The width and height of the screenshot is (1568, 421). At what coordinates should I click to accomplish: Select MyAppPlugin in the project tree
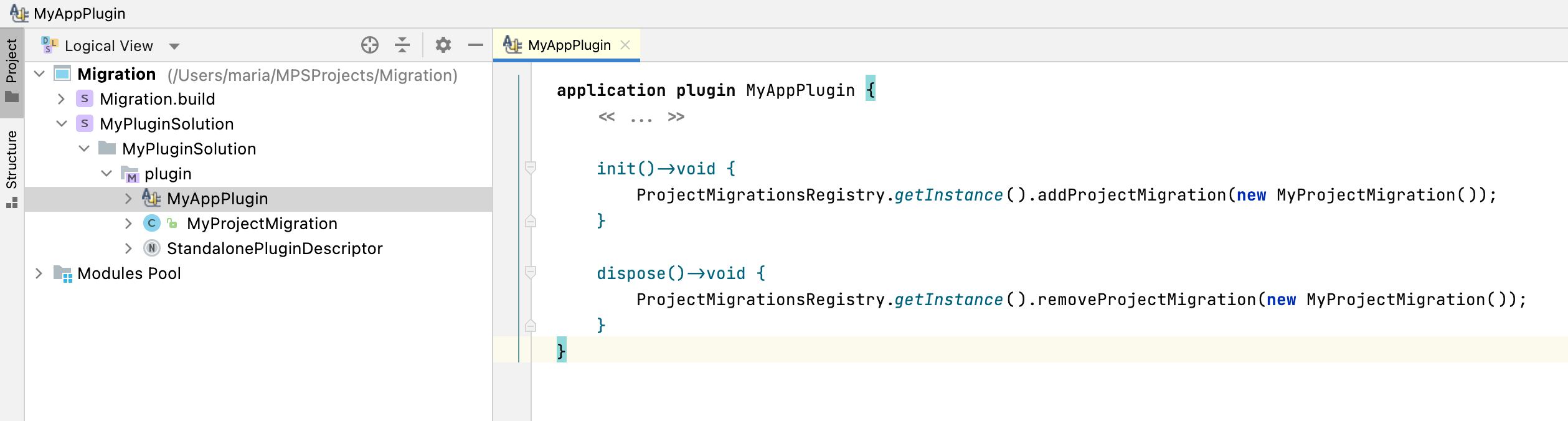tap(217, 199)
